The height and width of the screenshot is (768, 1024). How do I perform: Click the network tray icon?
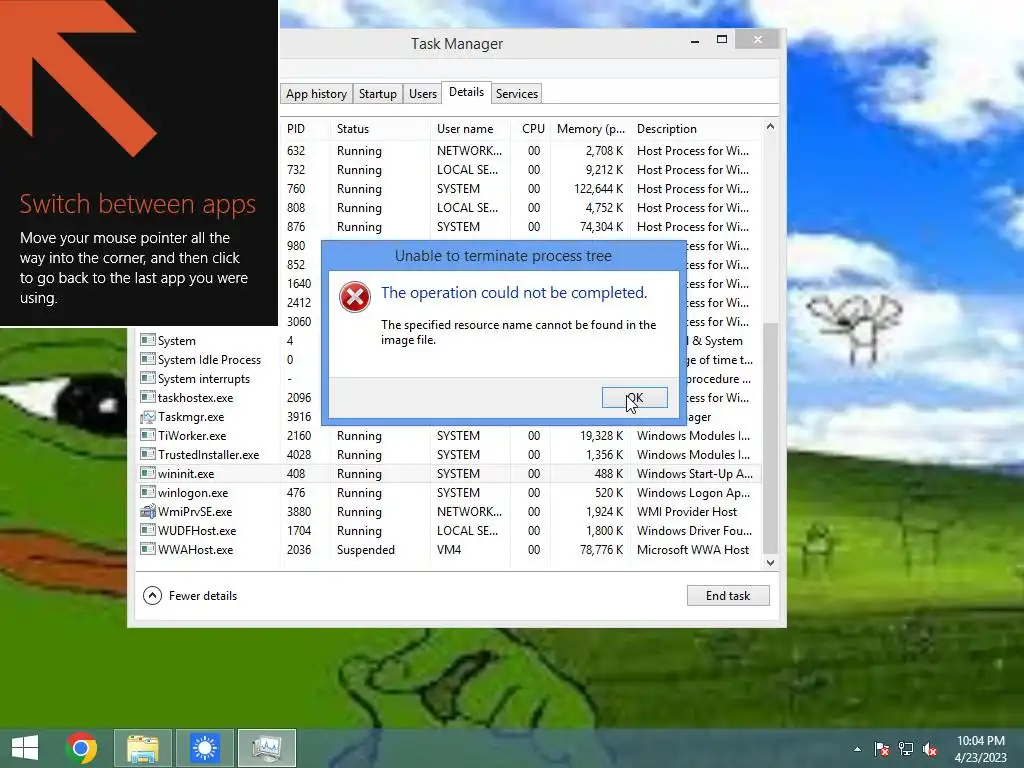pos(906,749)
